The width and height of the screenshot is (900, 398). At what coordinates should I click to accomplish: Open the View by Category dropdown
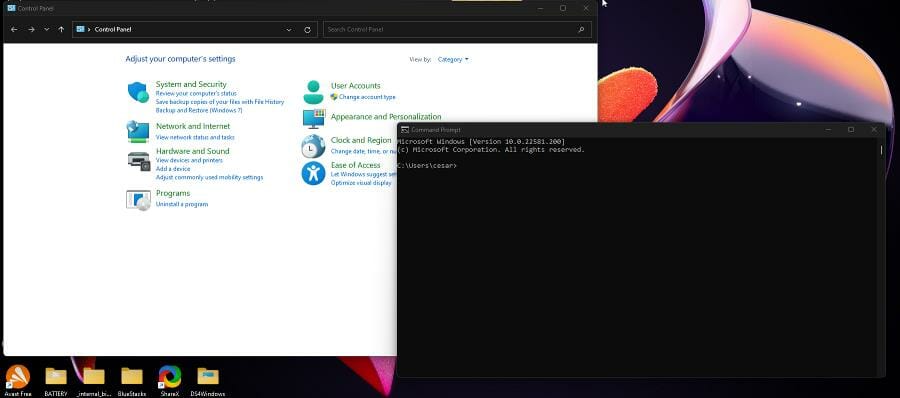[453, 59]
